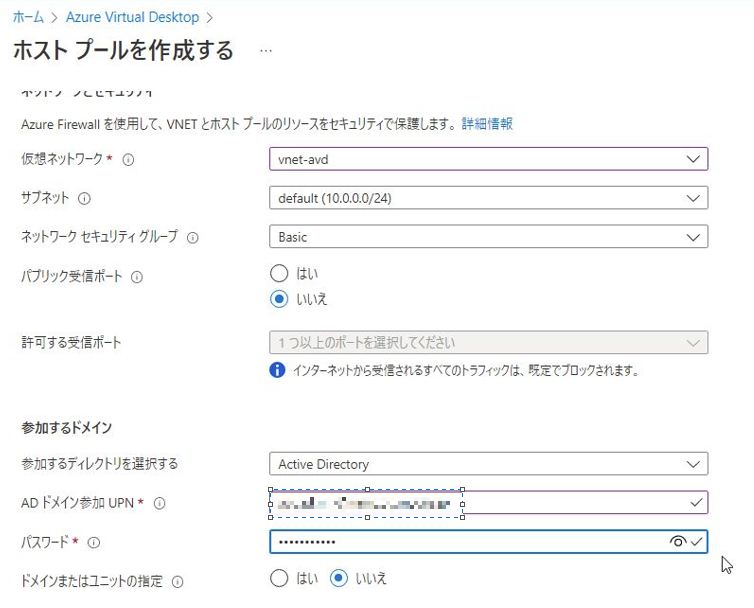This screenshot has height=608, width=754.
Task: Select はい for パブリック受信ポート
Action: [x=279, y=273]
